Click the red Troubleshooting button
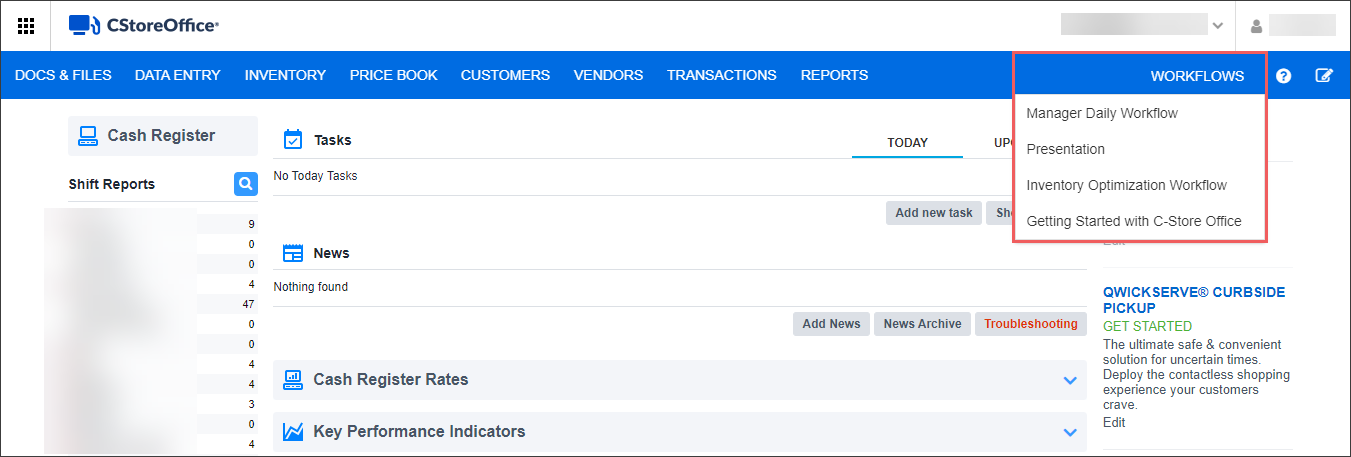The width and height of the screenshot is (1351, 457). pos(1030,324)
